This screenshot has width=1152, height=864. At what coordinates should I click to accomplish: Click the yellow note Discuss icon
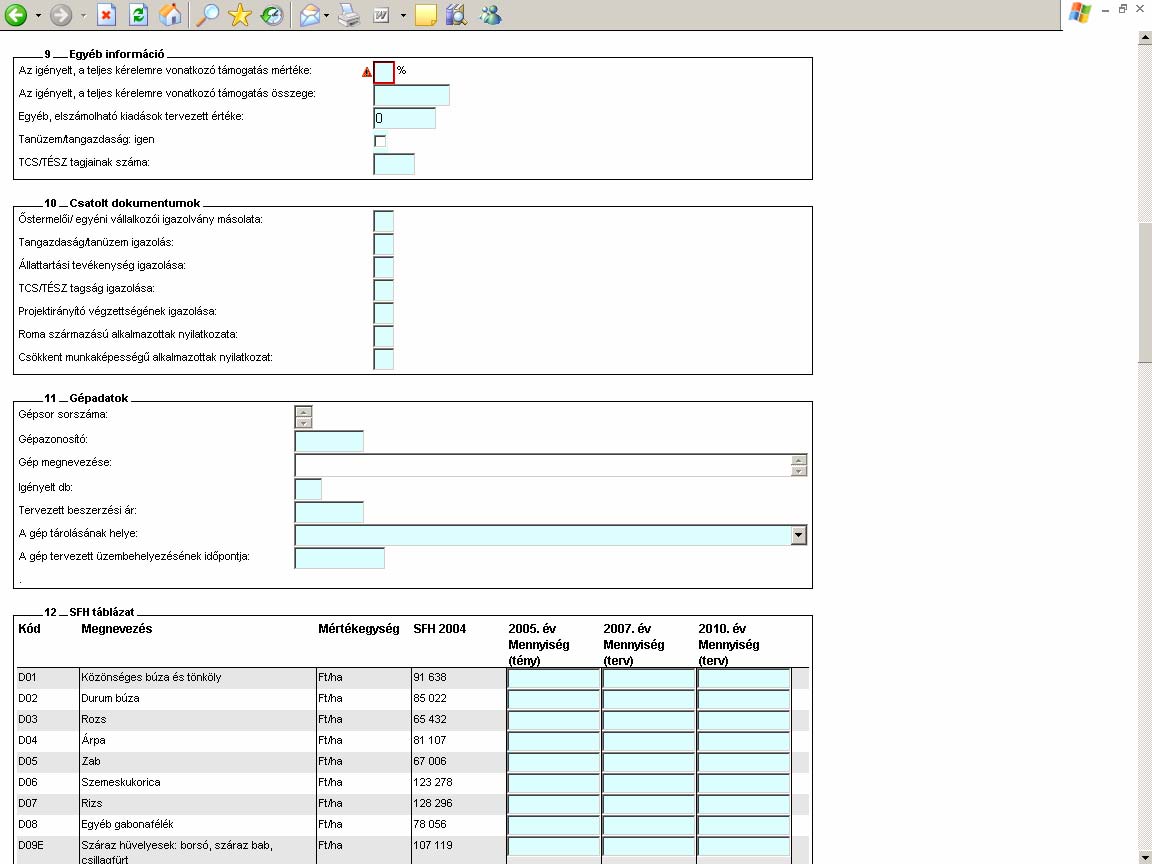tap(425, 15)
